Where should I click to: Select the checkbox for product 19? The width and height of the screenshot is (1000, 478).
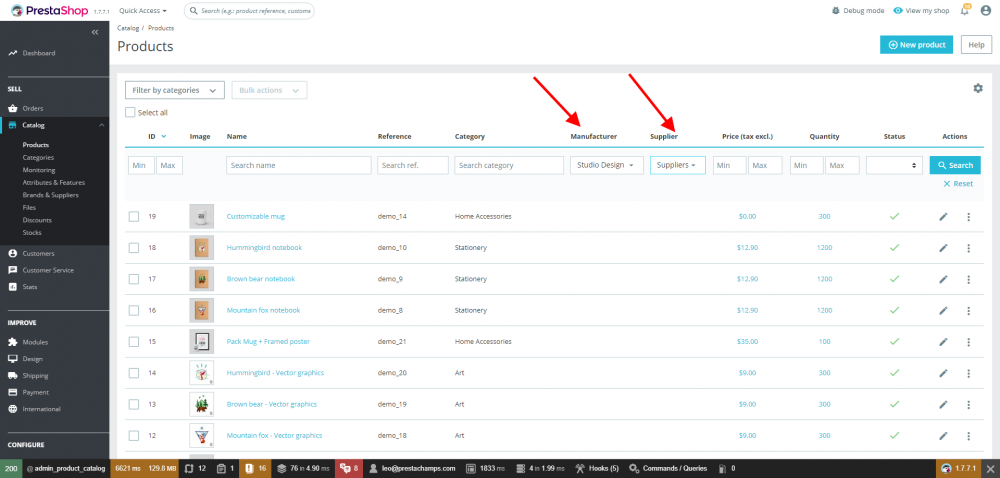(134, 217)
